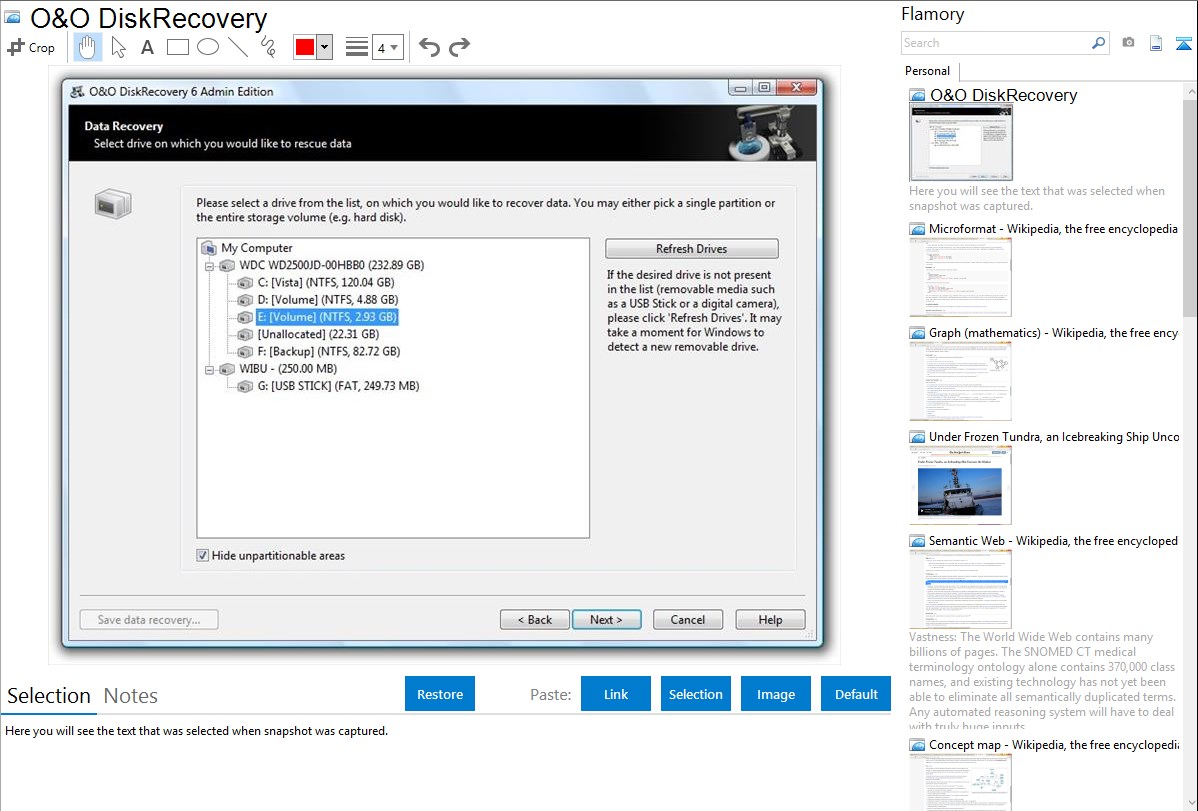Image resolution: width=1198 pixels, height=811 pixels.
Task: Choose the text annotation tool
Action: [x=147, y=47]
